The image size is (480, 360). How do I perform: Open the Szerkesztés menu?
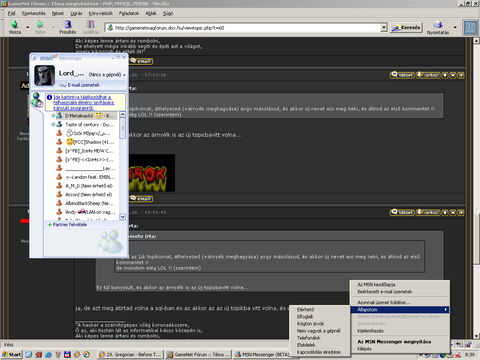[x=34, y=13]
